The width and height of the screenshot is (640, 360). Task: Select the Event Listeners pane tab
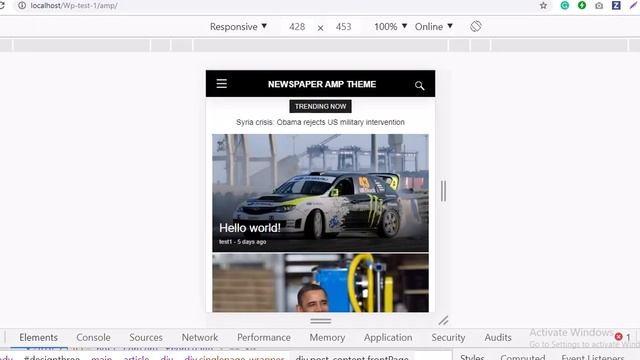coord(593,357)
